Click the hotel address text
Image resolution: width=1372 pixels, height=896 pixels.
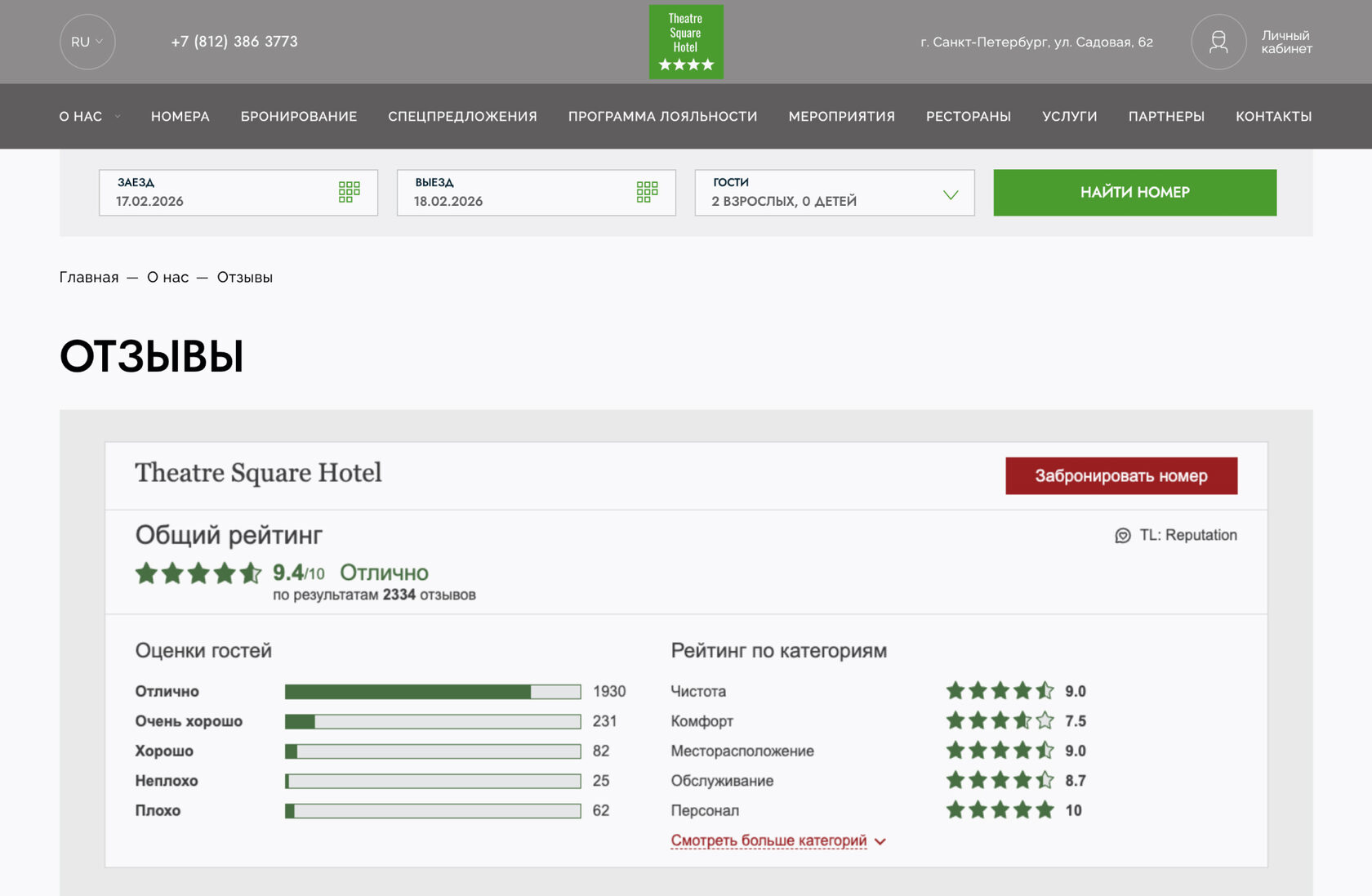1036,42
